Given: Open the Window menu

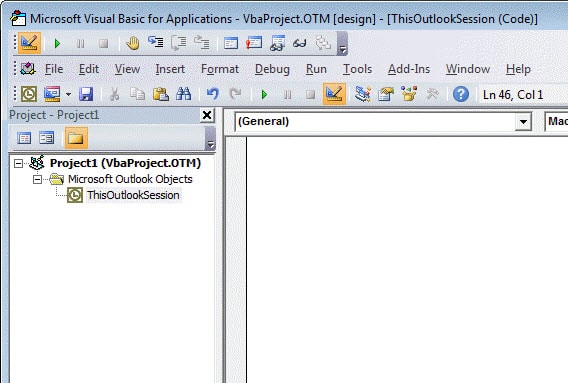Looking at the screenshot, I should point(468,69).
